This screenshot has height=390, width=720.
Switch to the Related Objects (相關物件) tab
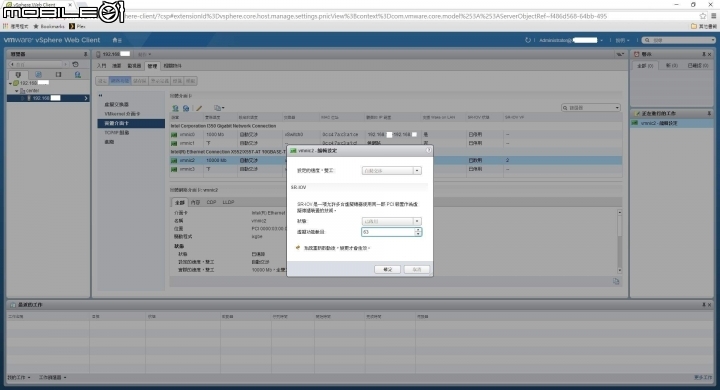tap(172, 66)
